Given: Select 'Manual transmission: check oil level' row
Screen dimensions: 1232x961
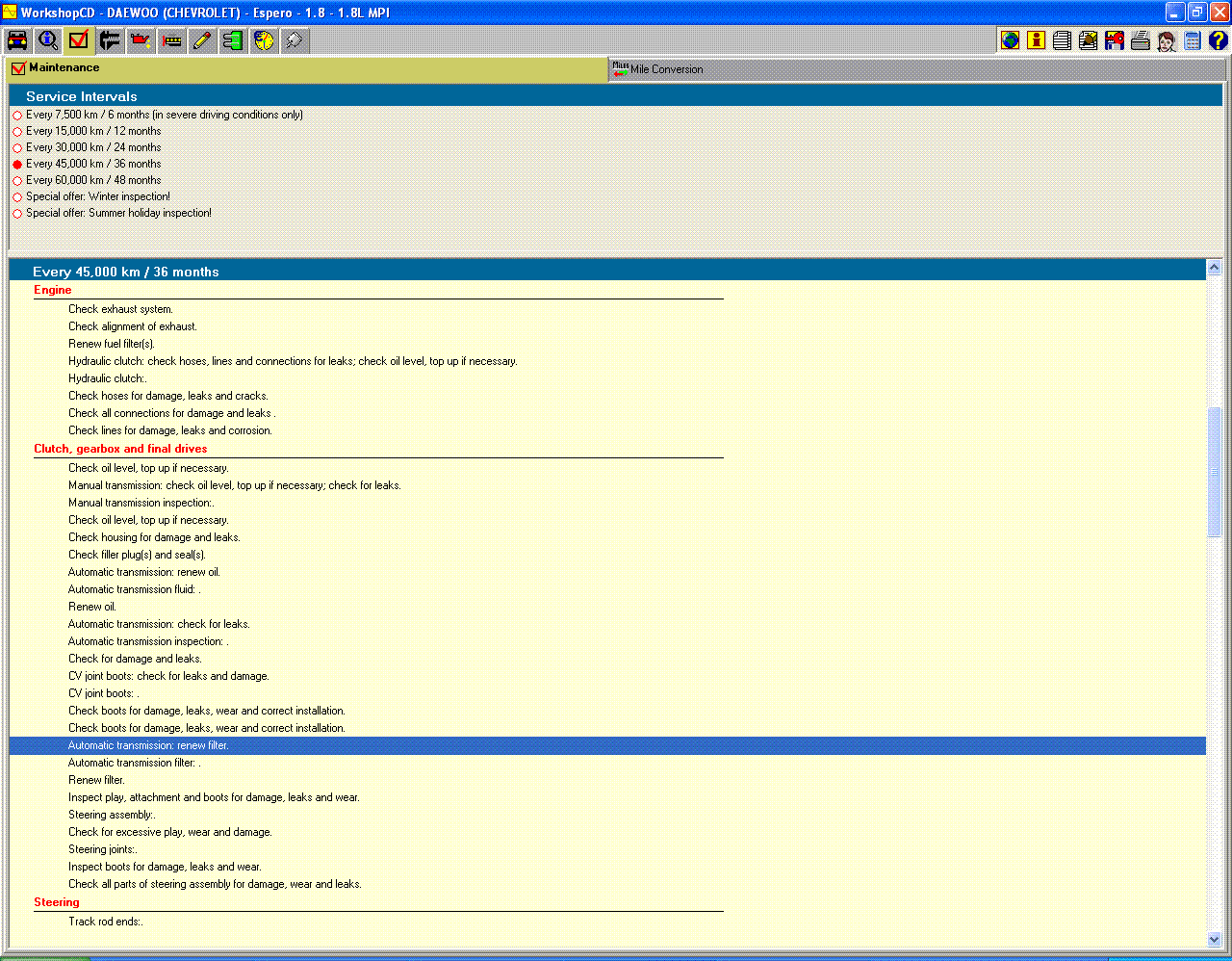Looking at the screenshot, I should (607, 485).
